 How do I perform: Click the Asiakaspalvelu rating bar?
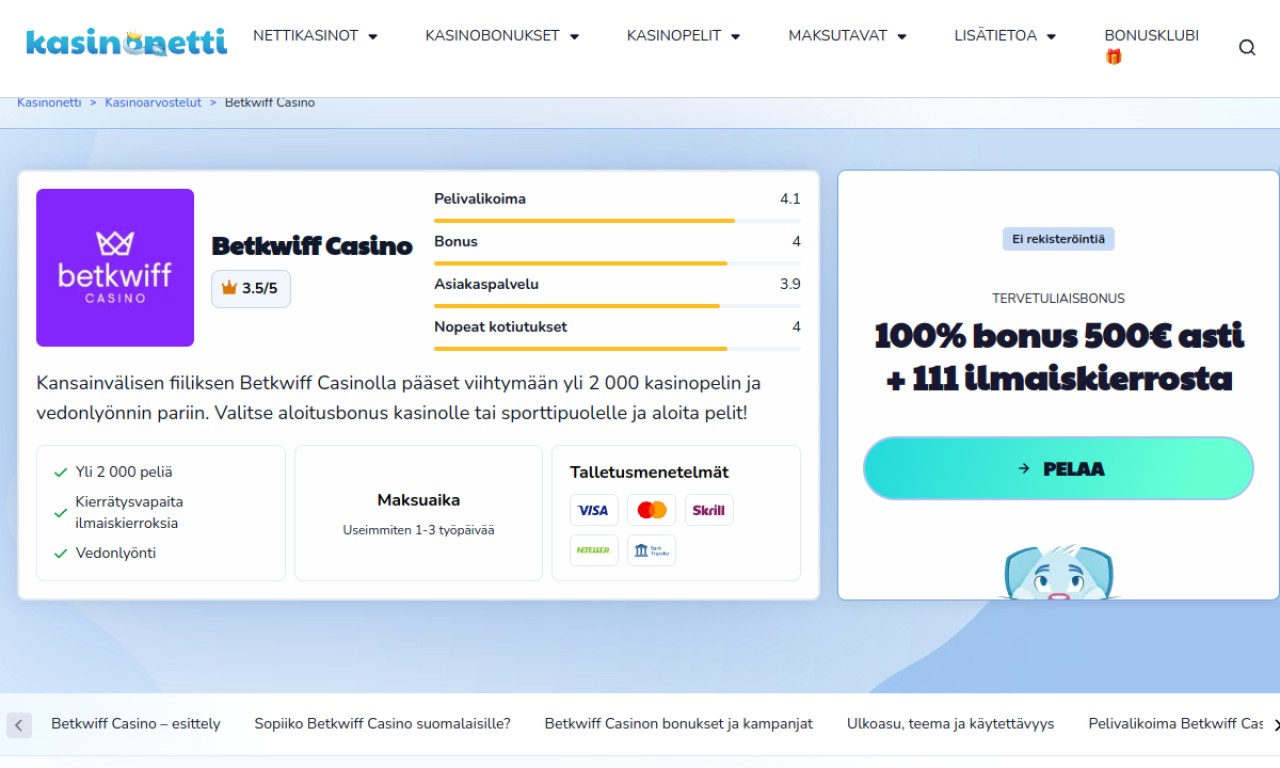tap(617, 306)
